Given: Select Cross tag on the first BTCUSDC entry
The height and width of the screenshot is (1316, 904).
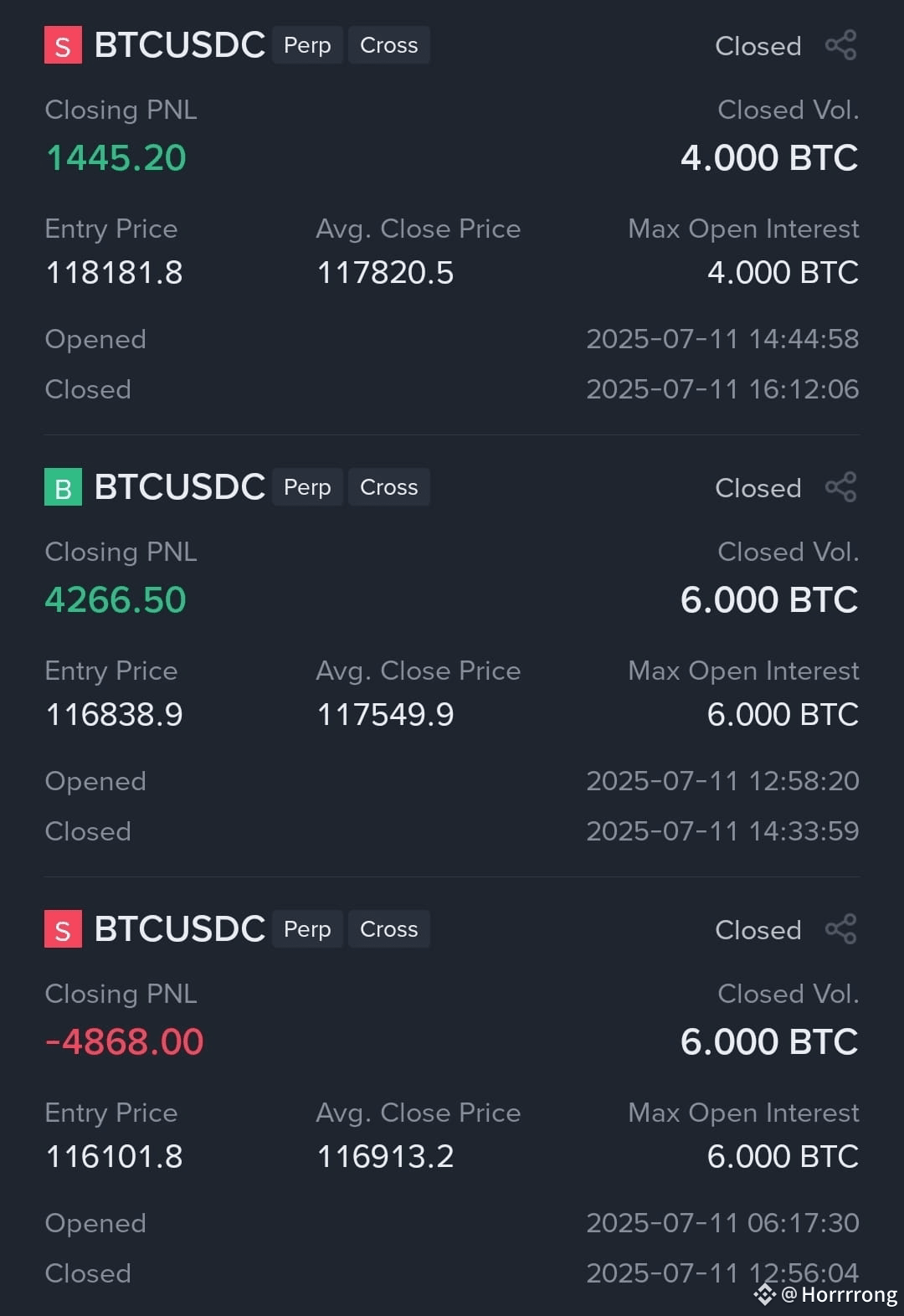Looking at the screenshot, I should click(x=389, y=45).
